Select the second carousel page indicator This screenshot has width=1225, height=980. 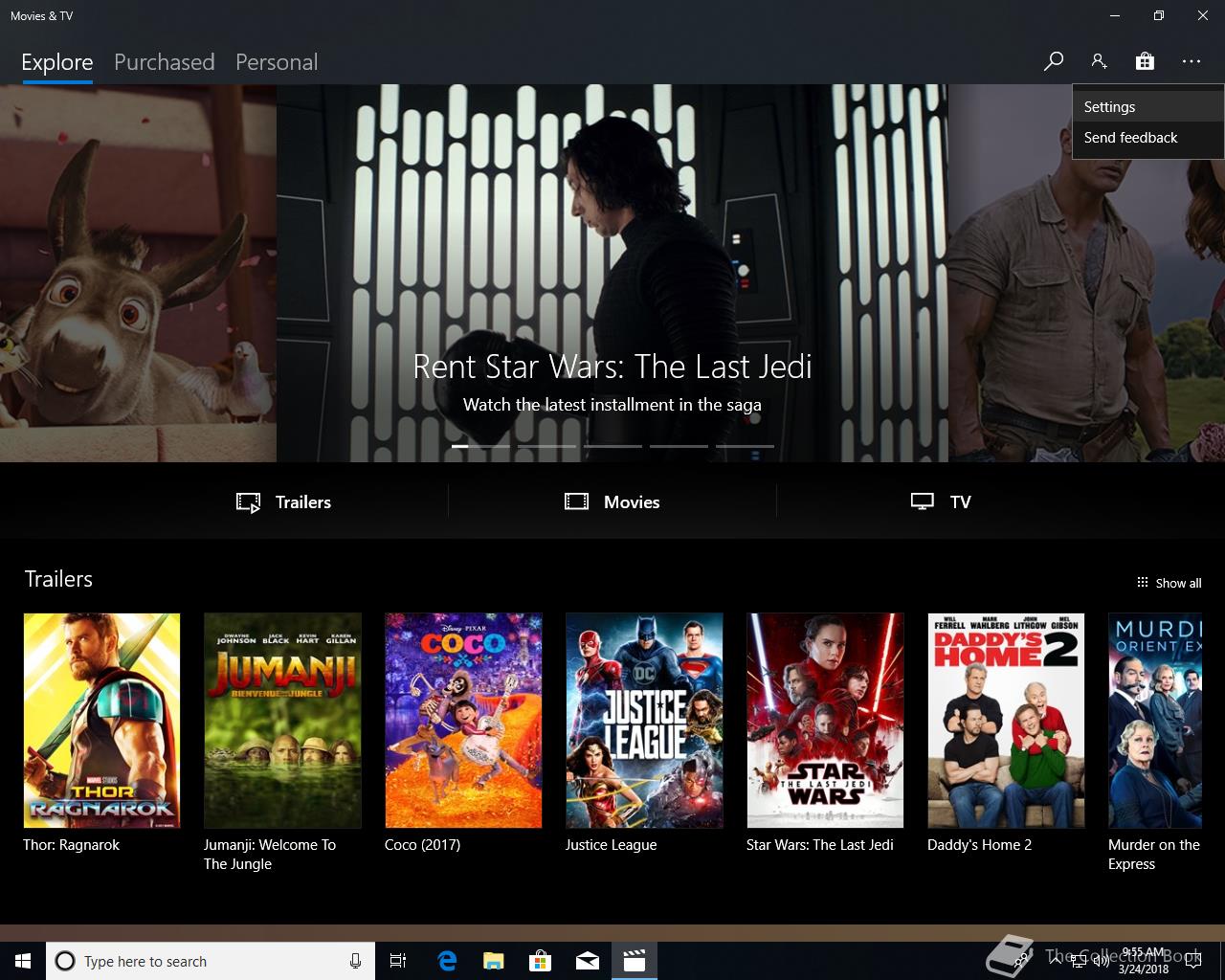click(546, 446)
